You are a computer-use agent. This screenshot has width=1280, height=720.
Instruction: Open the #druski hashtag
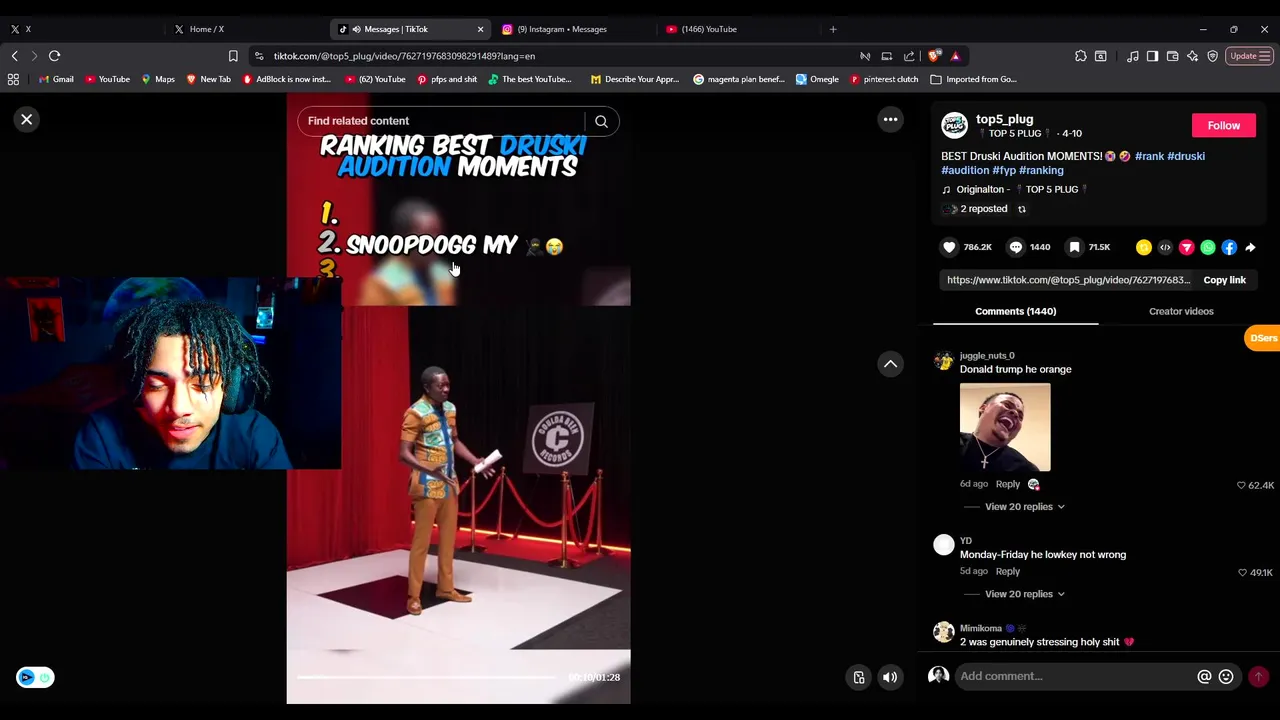(1186, 156)
